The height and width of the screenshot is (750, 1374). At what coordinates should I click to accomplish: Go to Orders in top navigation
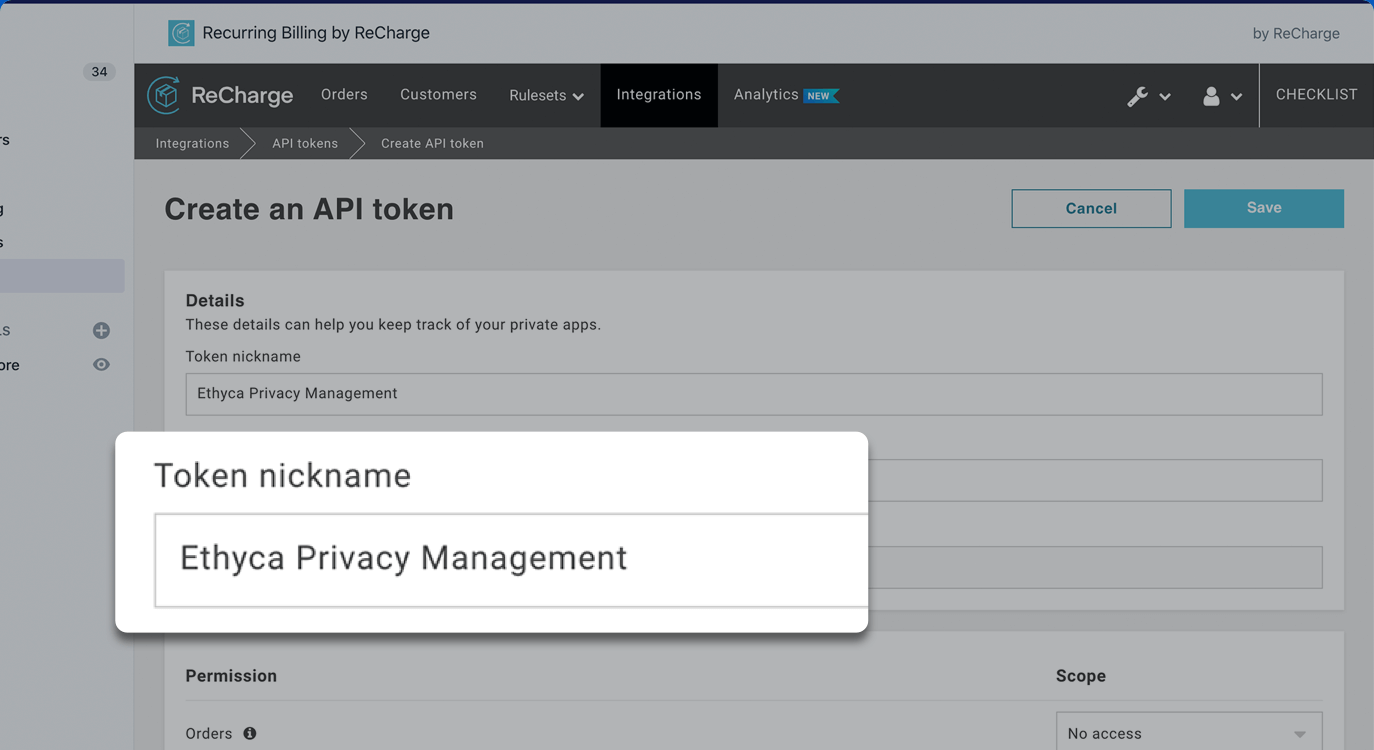pyautogui.click(x=344, y=94)
